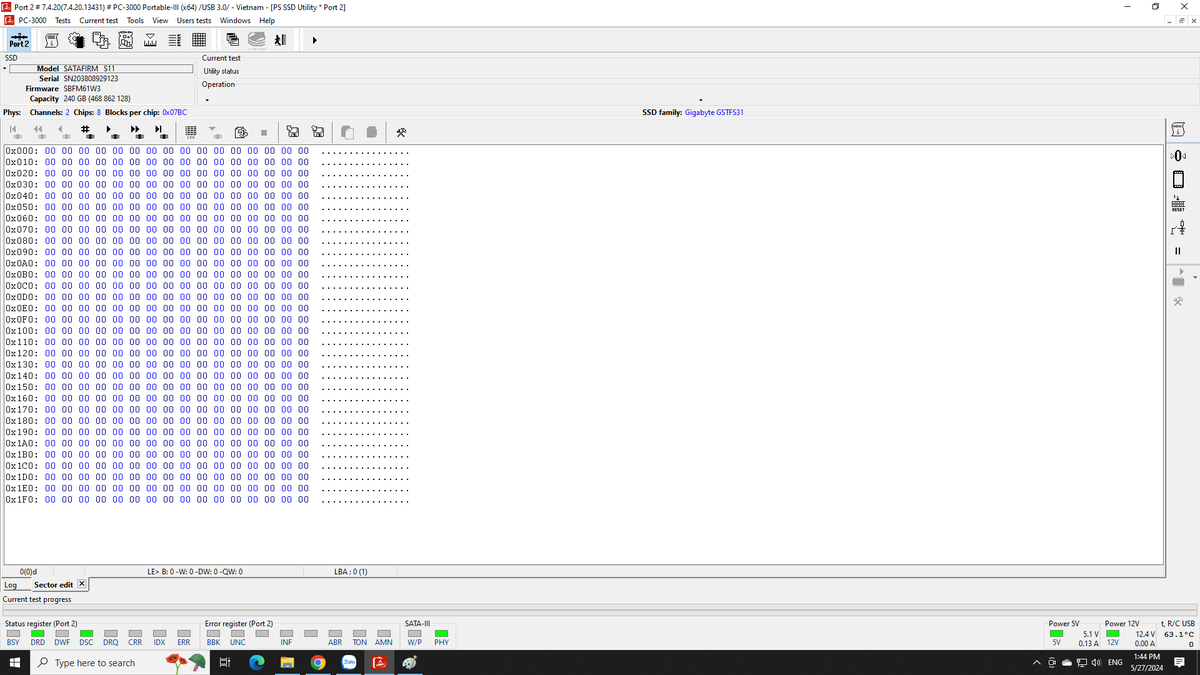Click first save-sector floppy icon
Image resolution: width=1200 pixels, height=675 pixels.
click(293, 132)
